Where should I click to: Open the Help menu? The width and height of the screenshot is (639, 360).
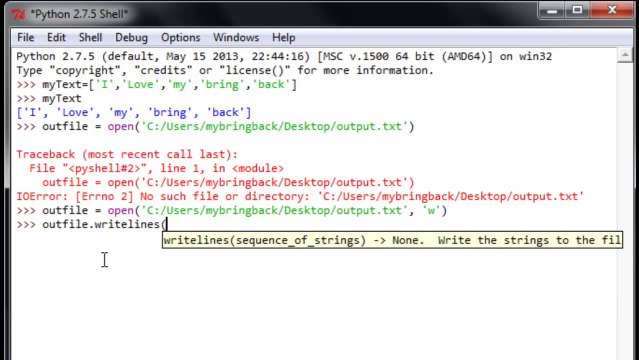pyautogui.click(x=284, y=38)
